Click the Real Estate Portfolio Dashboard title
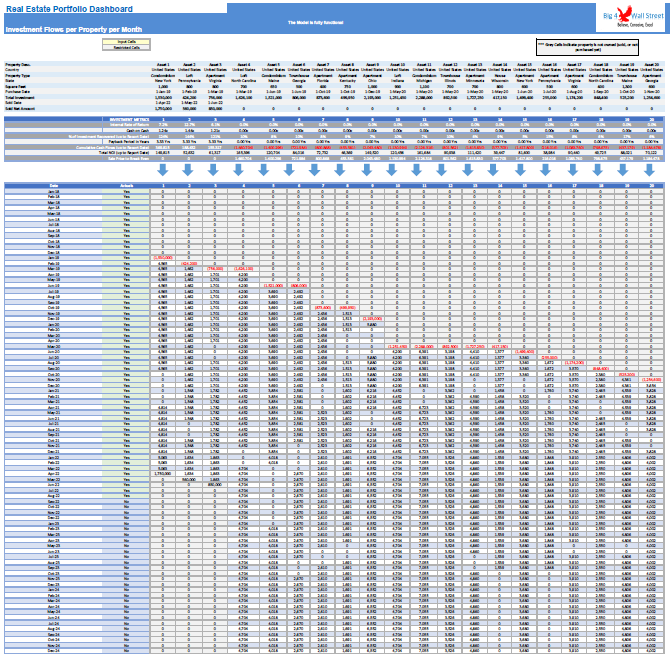The width and height of the screenshot is (670, 660). [69, 9]
